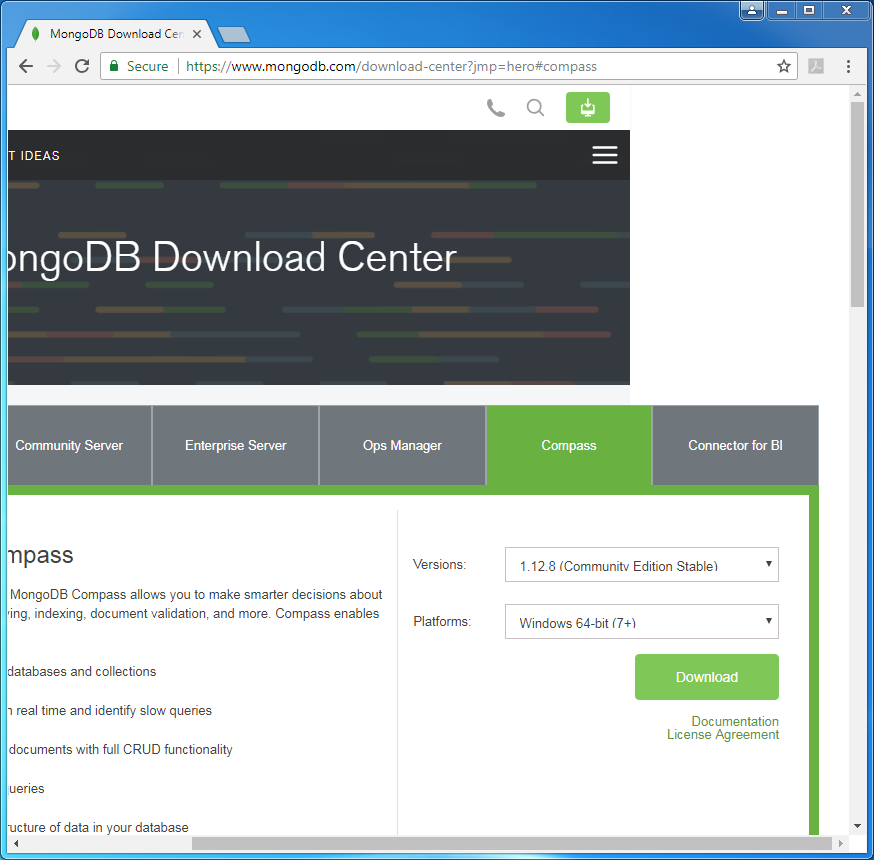
Task: Open the hamburger navigation menu
Action: point(605,155)
